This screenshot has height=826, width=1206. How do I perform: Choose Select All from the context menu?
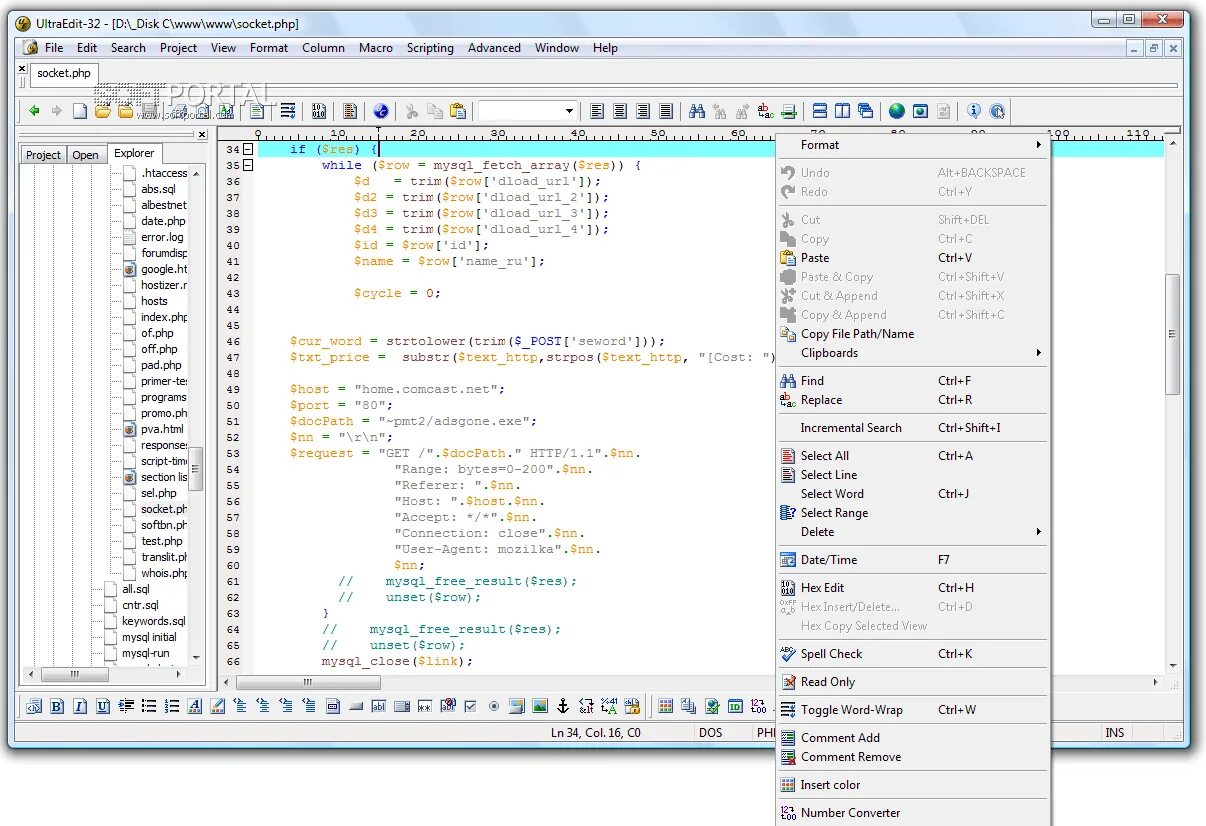[822, 455]
